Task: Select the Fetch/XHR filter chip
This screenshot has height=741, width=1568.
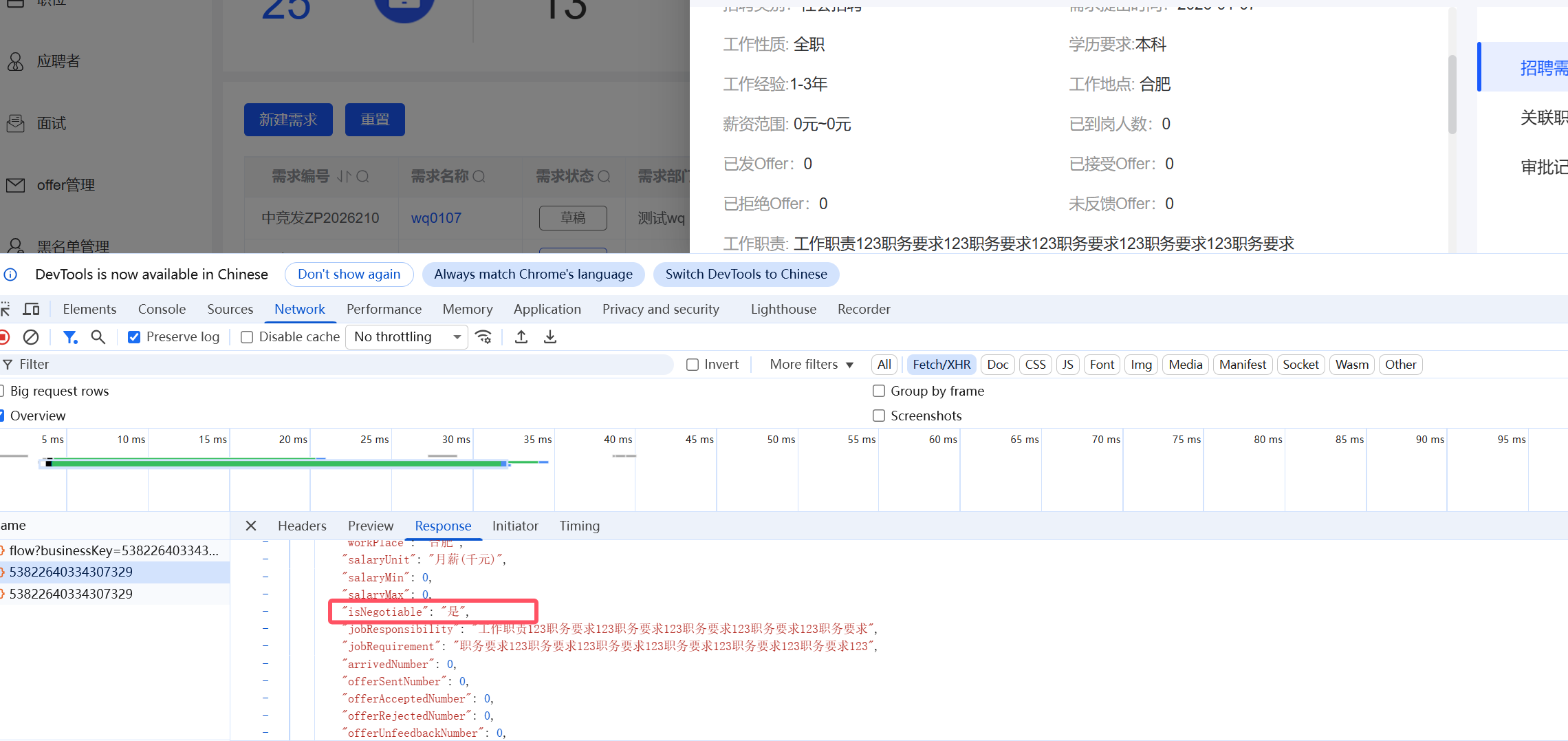Action: click(941, 365)
